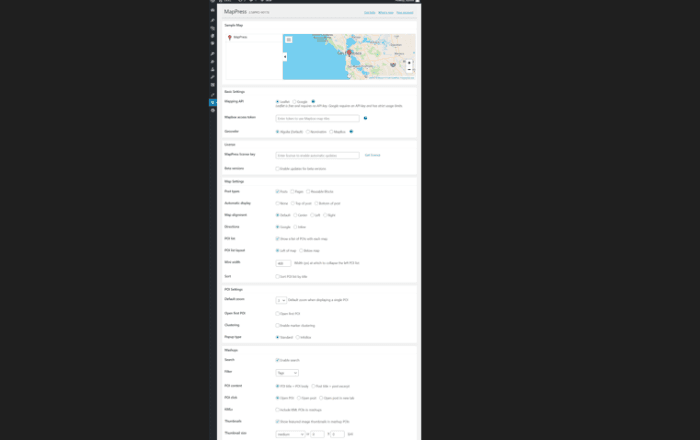The height and width of the screenshot is (440, 700).
Task: Select Post title + post excerpt radio
Action: click(313, 386)
